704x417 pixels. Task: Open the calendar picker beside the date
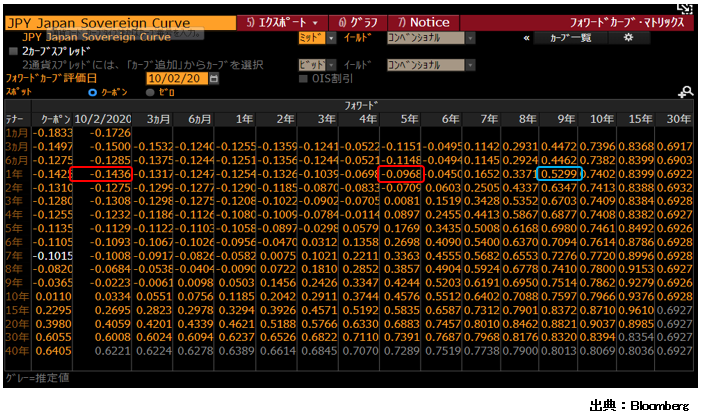(x=214, y=79)
